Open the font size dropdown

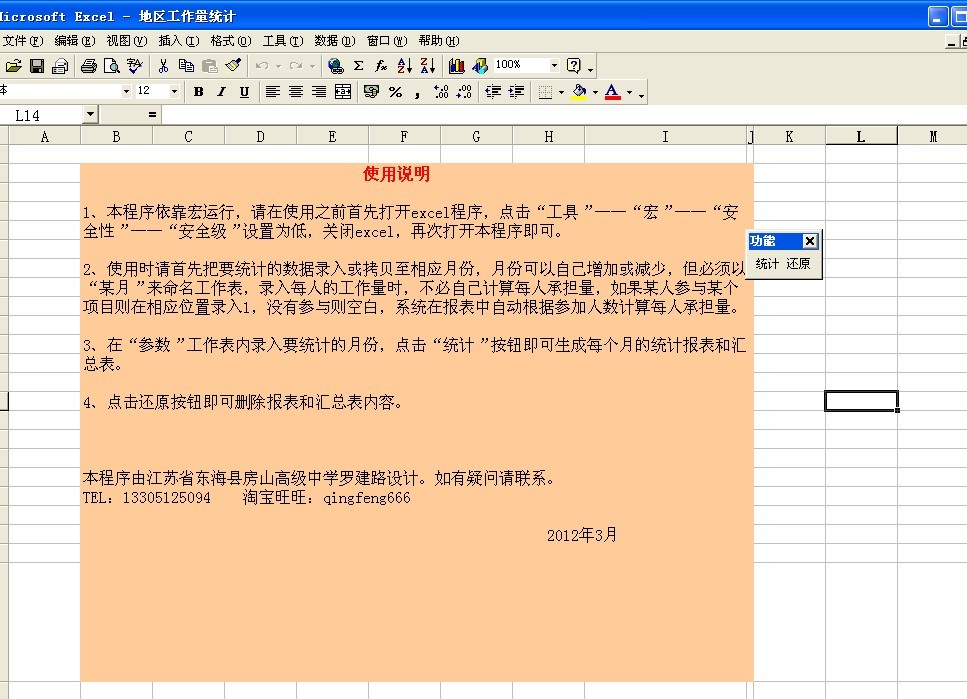174,91
